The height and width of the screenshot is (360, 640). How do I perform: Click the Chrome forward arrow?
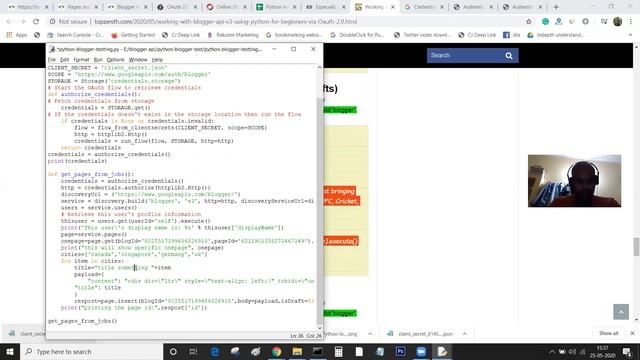pyautogui.click(x=22, y=22)
